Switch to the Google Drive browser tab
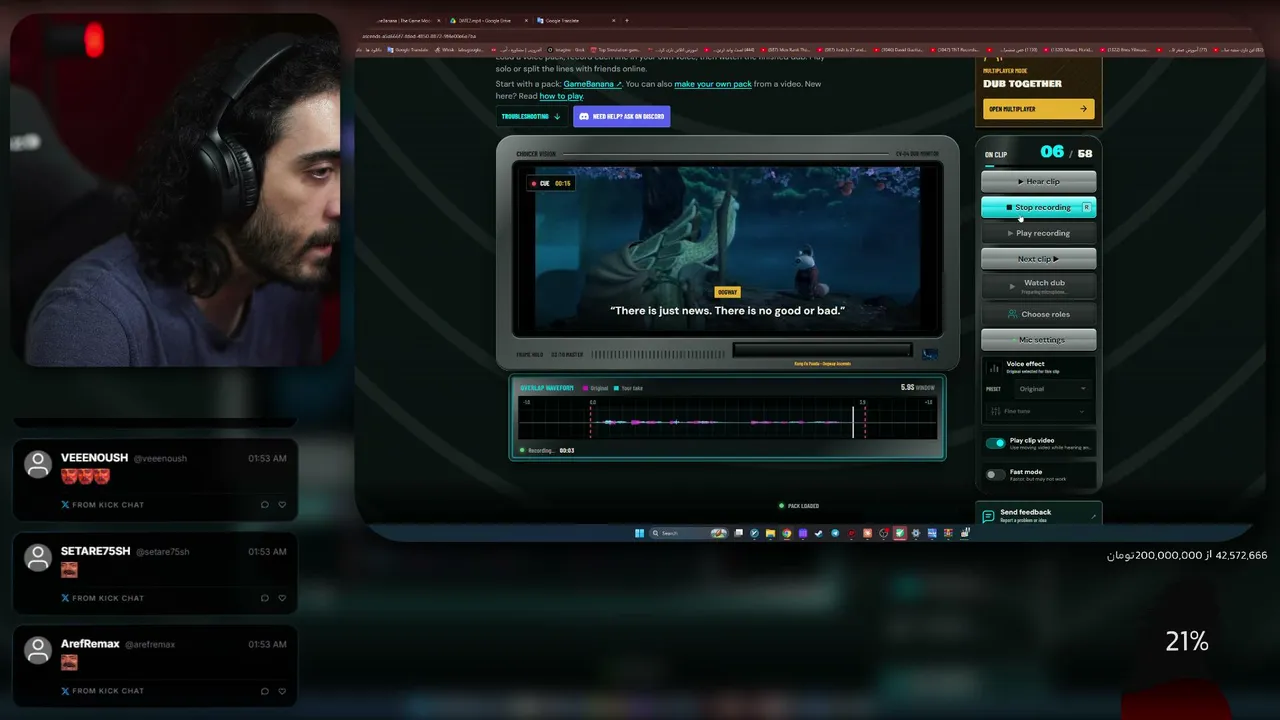The image size is (1280, 720). click(492, 20)
